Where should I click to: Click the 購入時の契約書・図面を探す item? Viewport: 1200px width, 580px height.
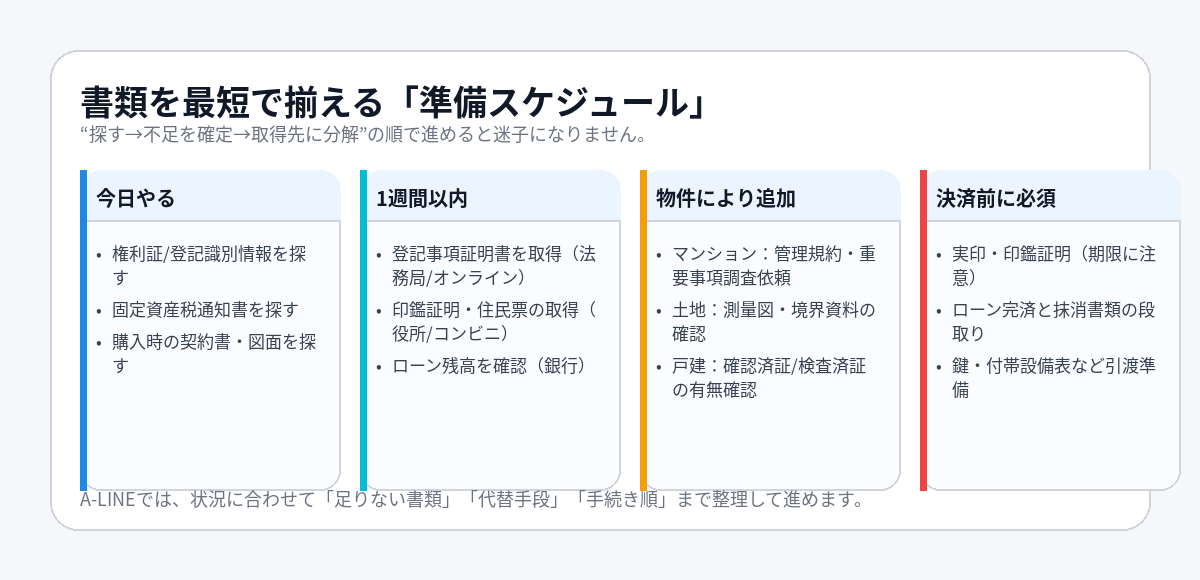(x=214, y=354)
